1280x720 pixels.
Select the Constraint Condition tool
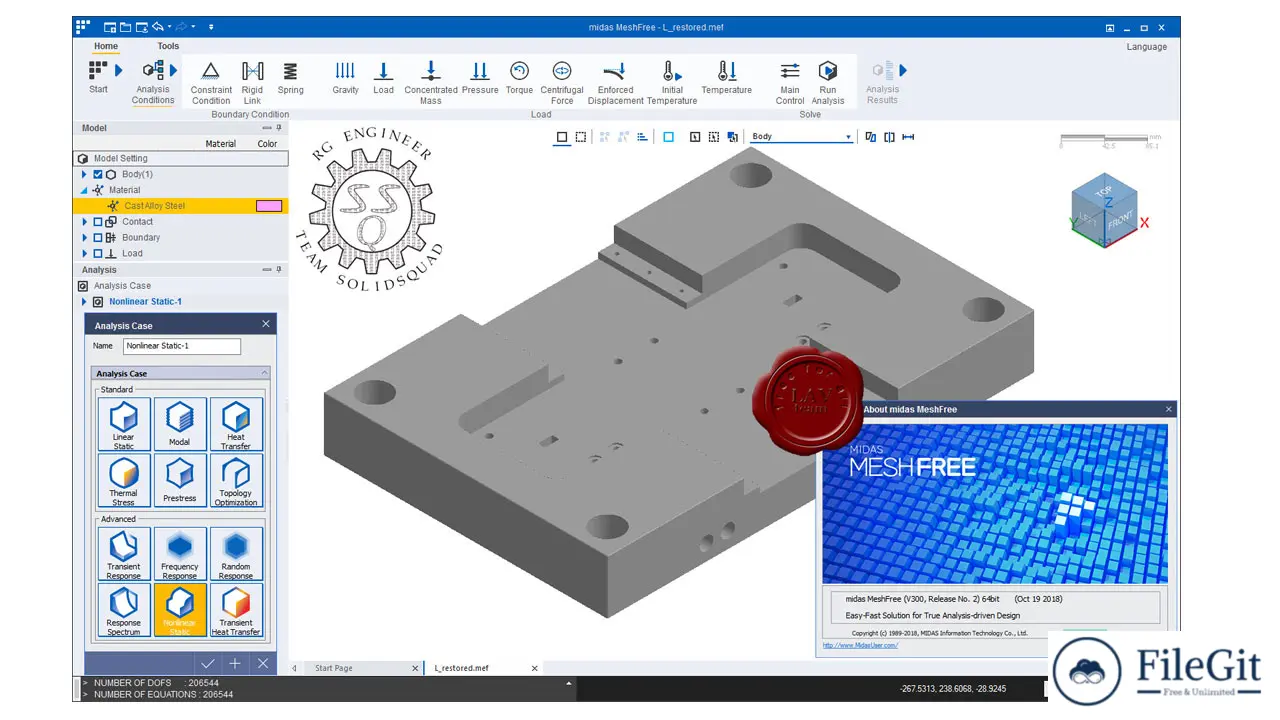click(x=211, y=82)
